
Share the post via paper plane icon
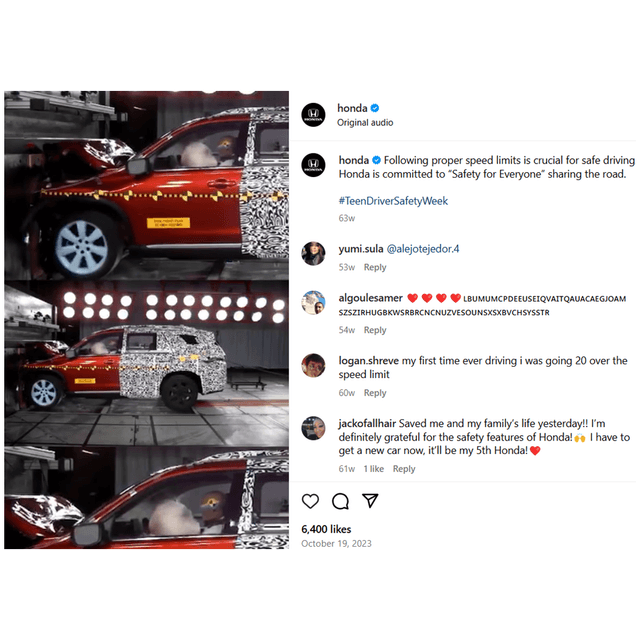tap(370, 500)
